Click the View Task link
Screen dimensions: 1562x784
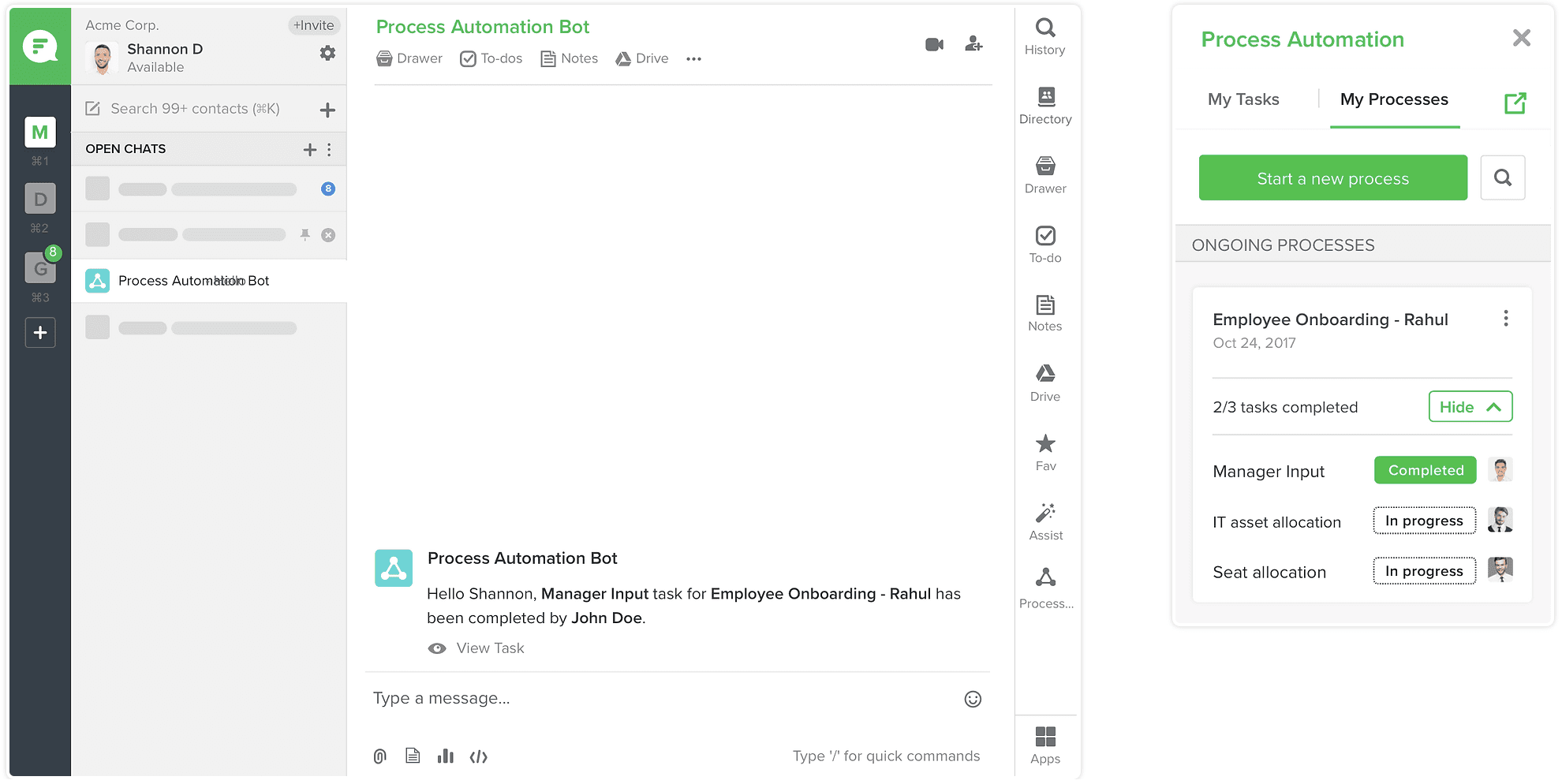(476, 648)
